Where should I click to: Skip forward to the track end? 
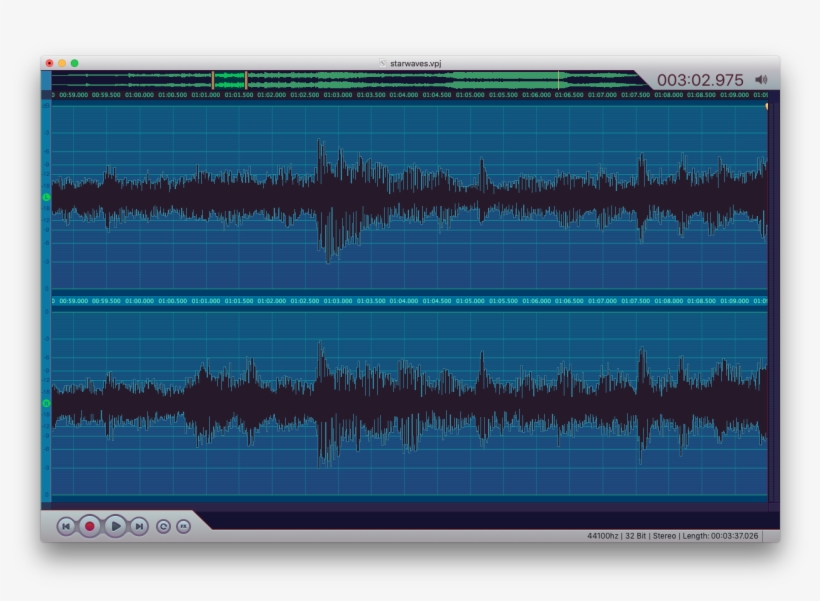pyautogui.click(x=139, y=526)
